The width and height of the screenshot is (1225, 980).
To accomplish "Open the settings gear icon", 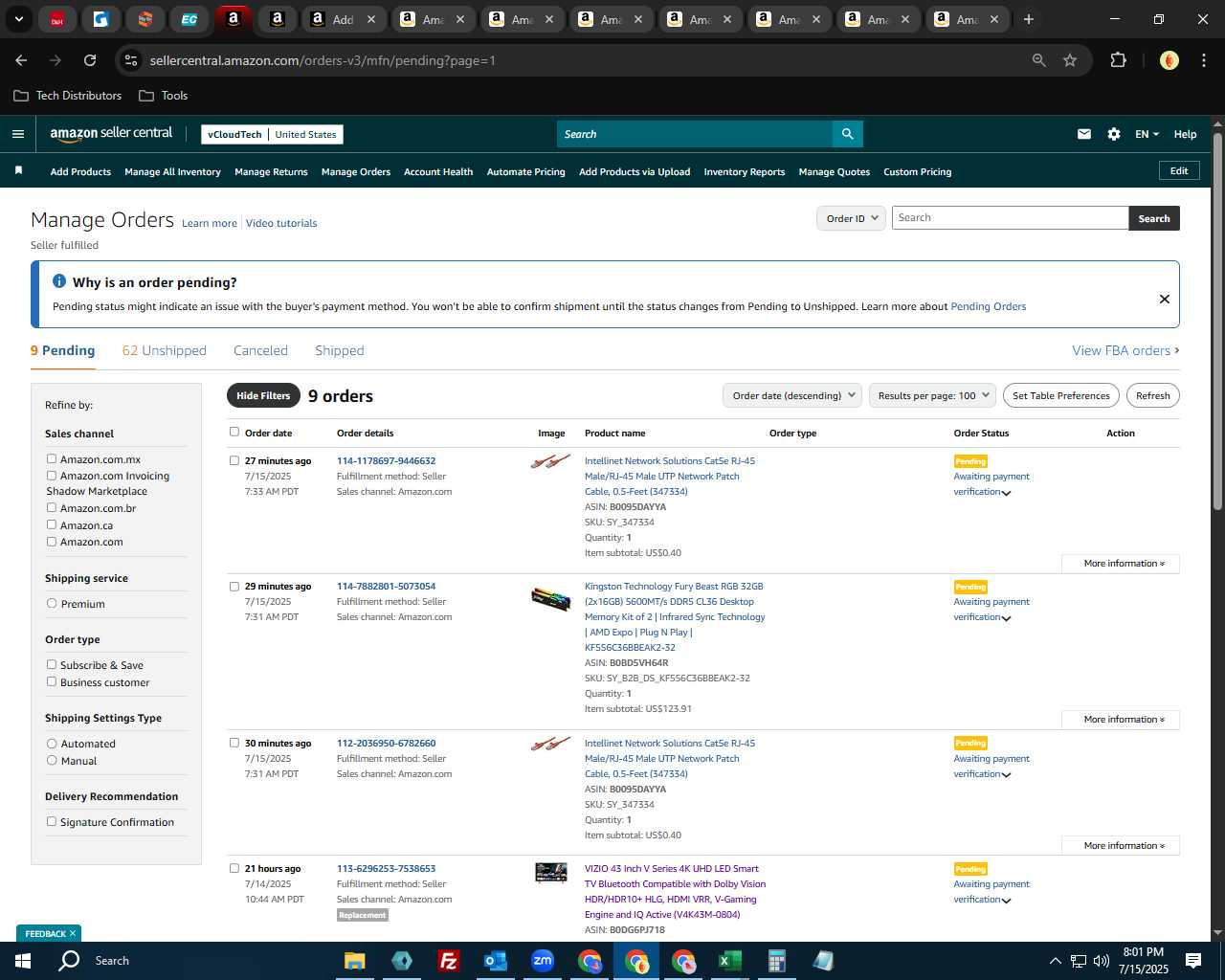I will point(1113,134).
